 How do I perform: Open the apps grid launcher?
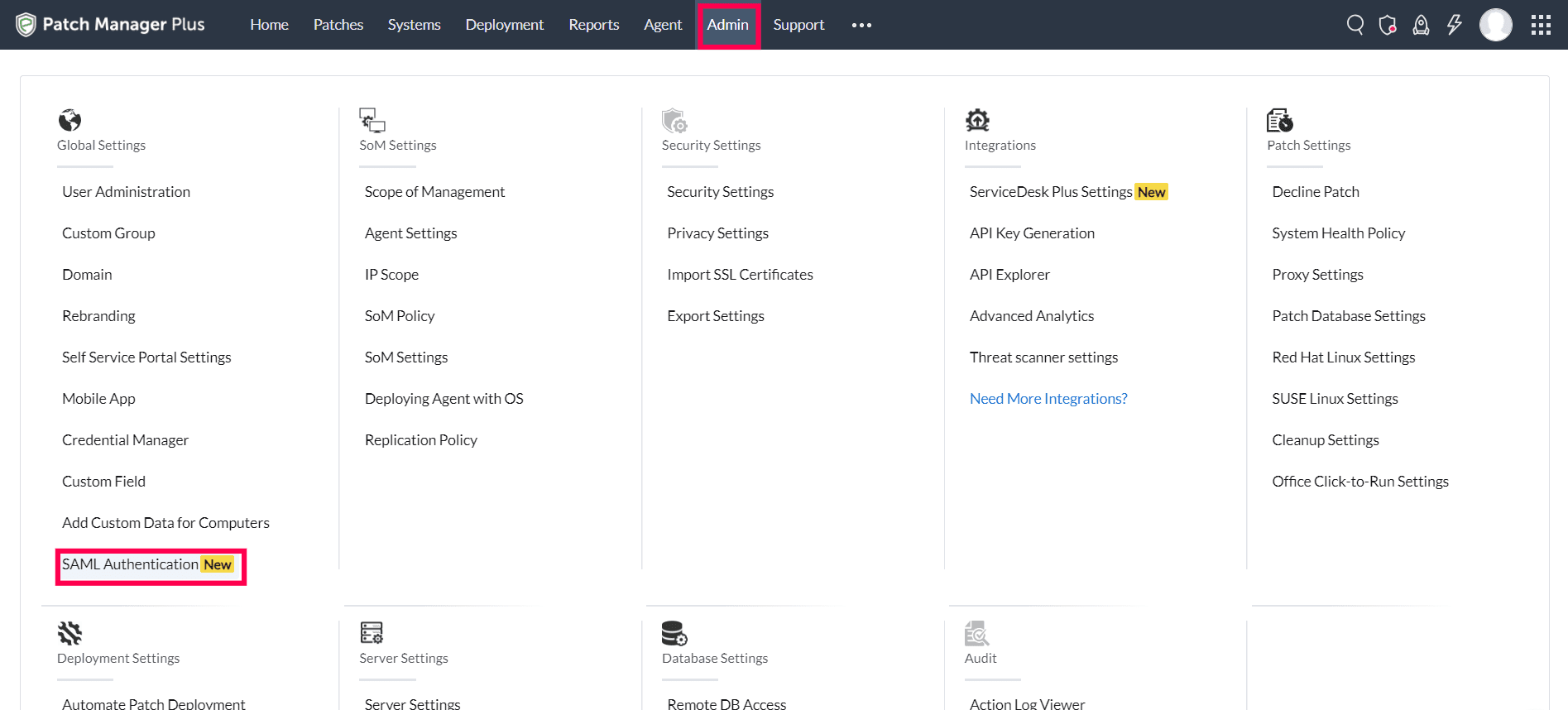coord(1541,25)
